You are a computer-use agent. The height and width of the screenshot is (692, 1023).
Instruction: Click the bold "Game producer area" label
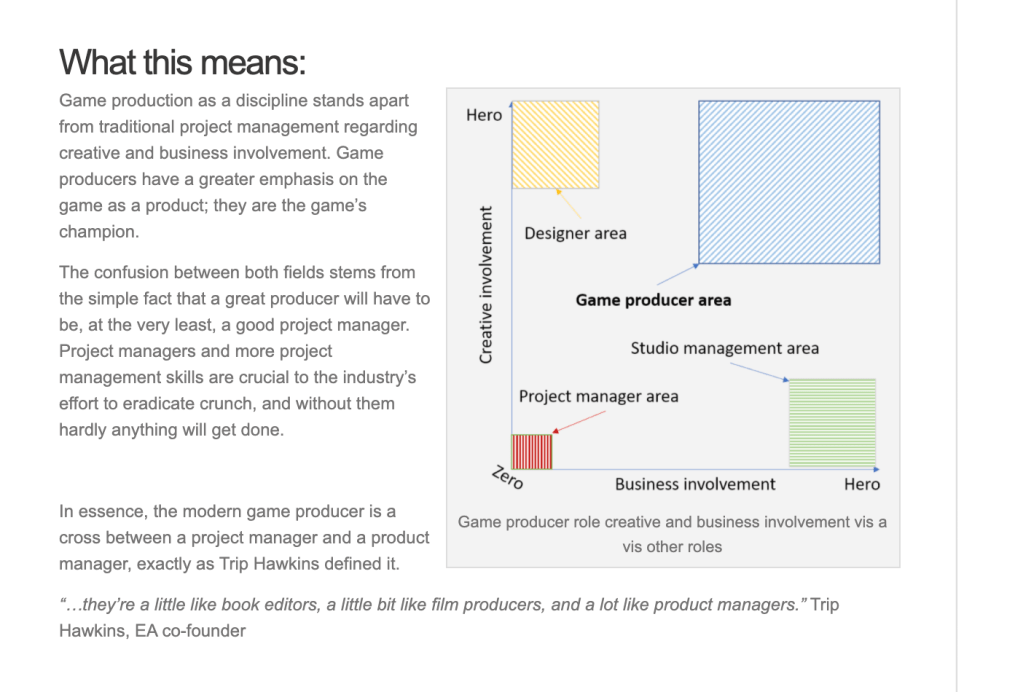pyautogui.click(x=653, y=299)
